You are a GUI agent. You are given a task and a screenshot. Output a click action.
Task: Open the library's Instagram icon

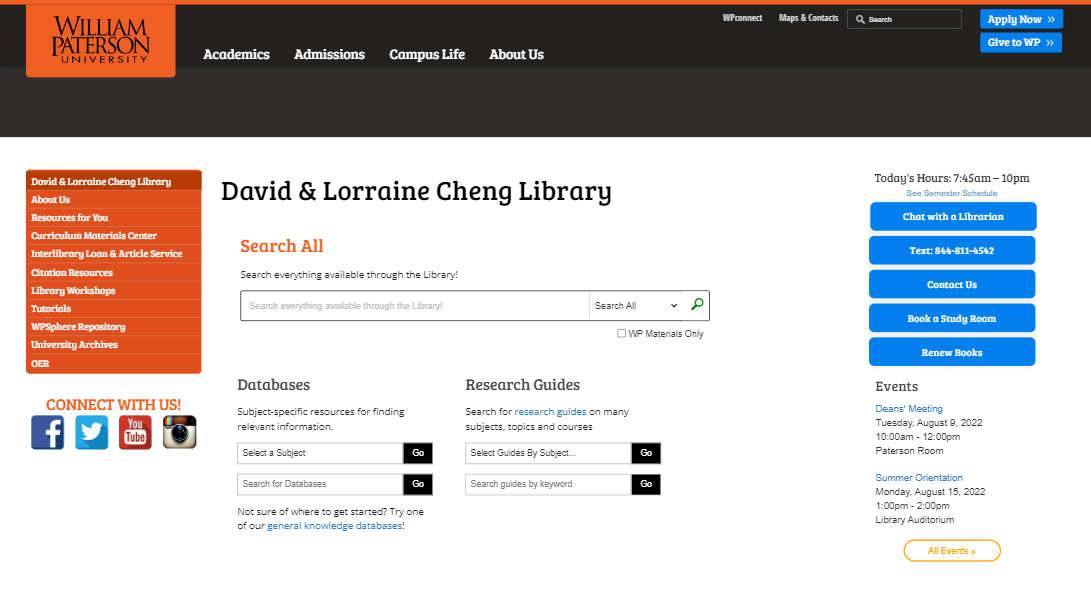(x=180, y=433)
